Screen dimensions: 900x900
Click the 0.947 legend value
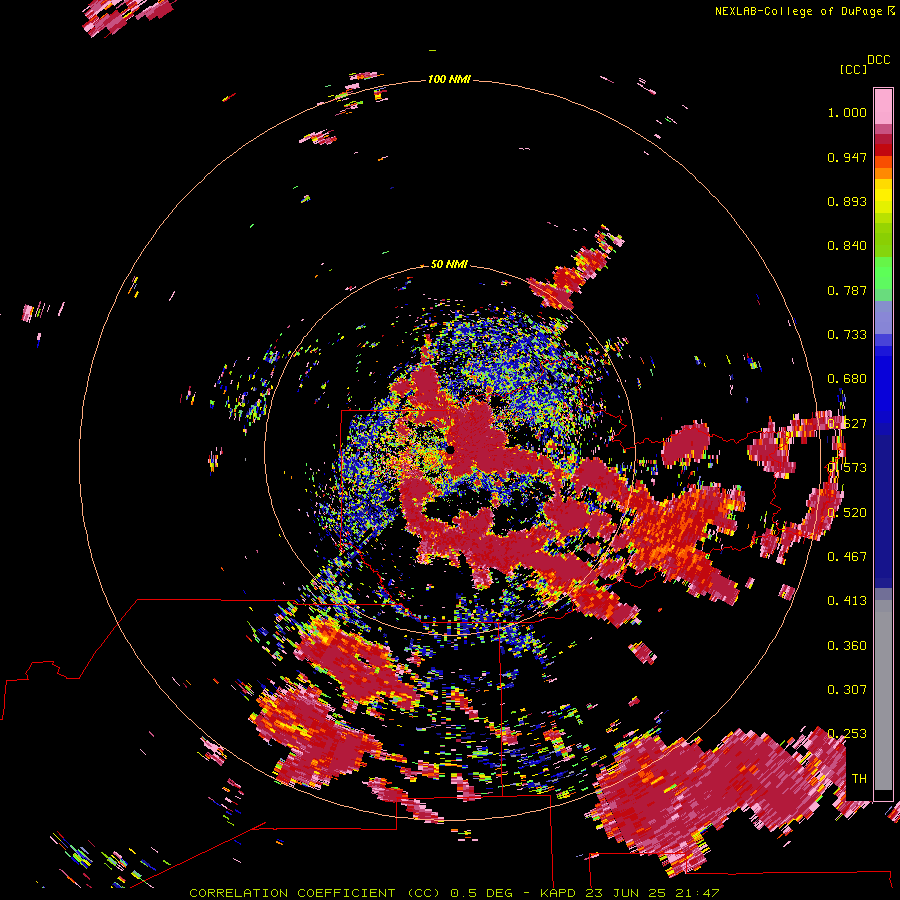[847, 157]
